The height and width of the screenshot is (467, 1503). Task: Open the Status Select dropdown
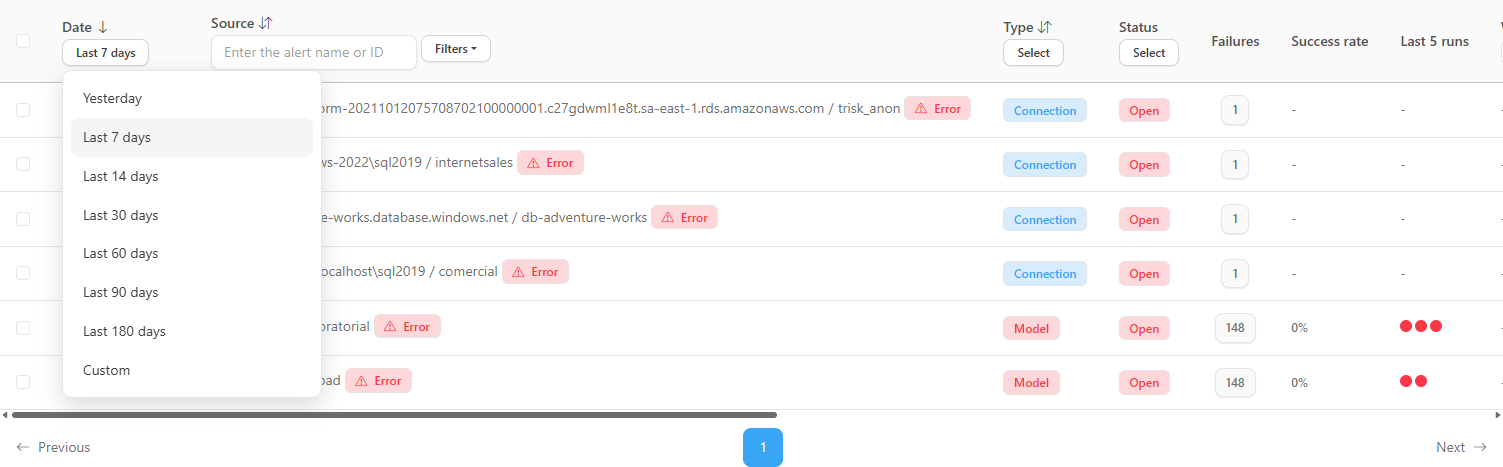1149,53
